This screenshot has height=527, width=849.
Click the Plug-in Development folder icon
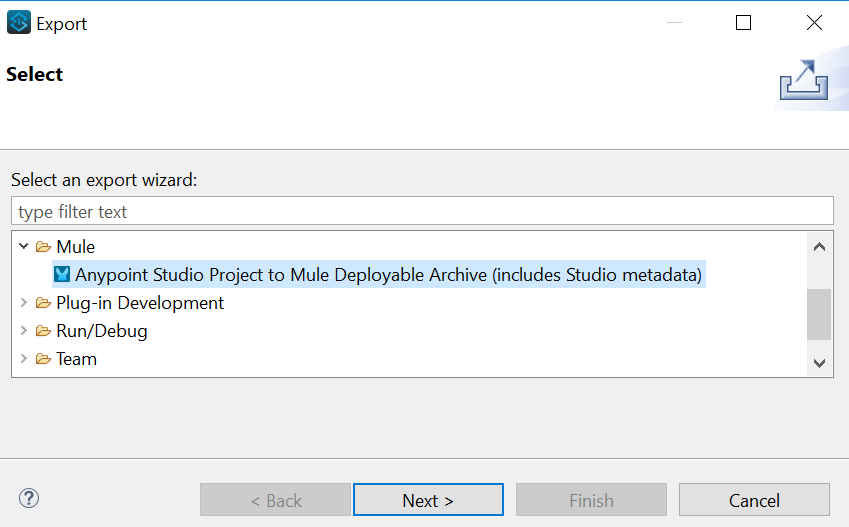click(x=43, y=303)
